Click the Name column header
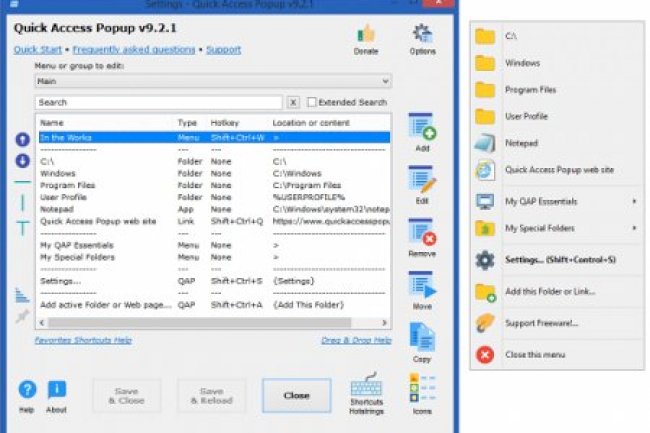Screen dimensions: 650x433 (x=52, y=123)
